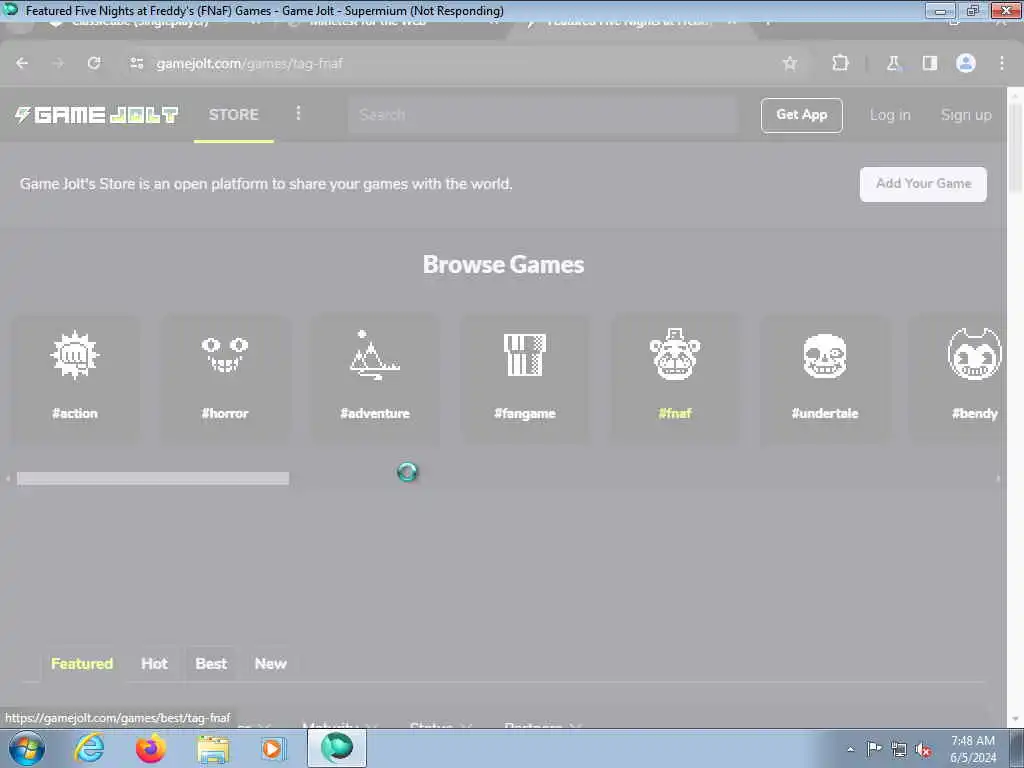Viewport: 1024px width, 768px height.
Task: Switch to the Supermium taskbar button
Action: tap(337, 748)
